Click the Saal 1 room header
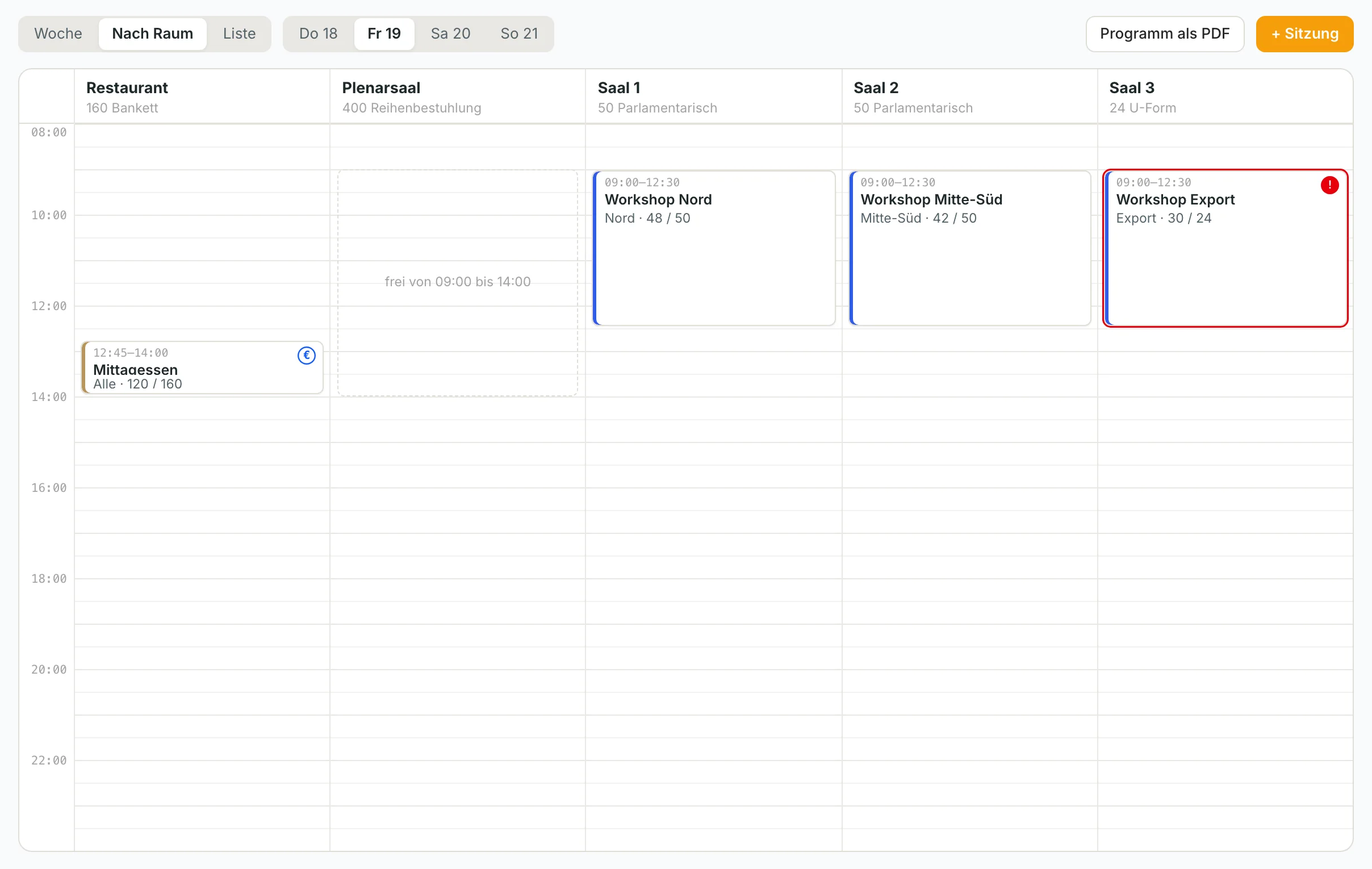The width and height of the screenshot is (1372, 869). pos(713,97)
